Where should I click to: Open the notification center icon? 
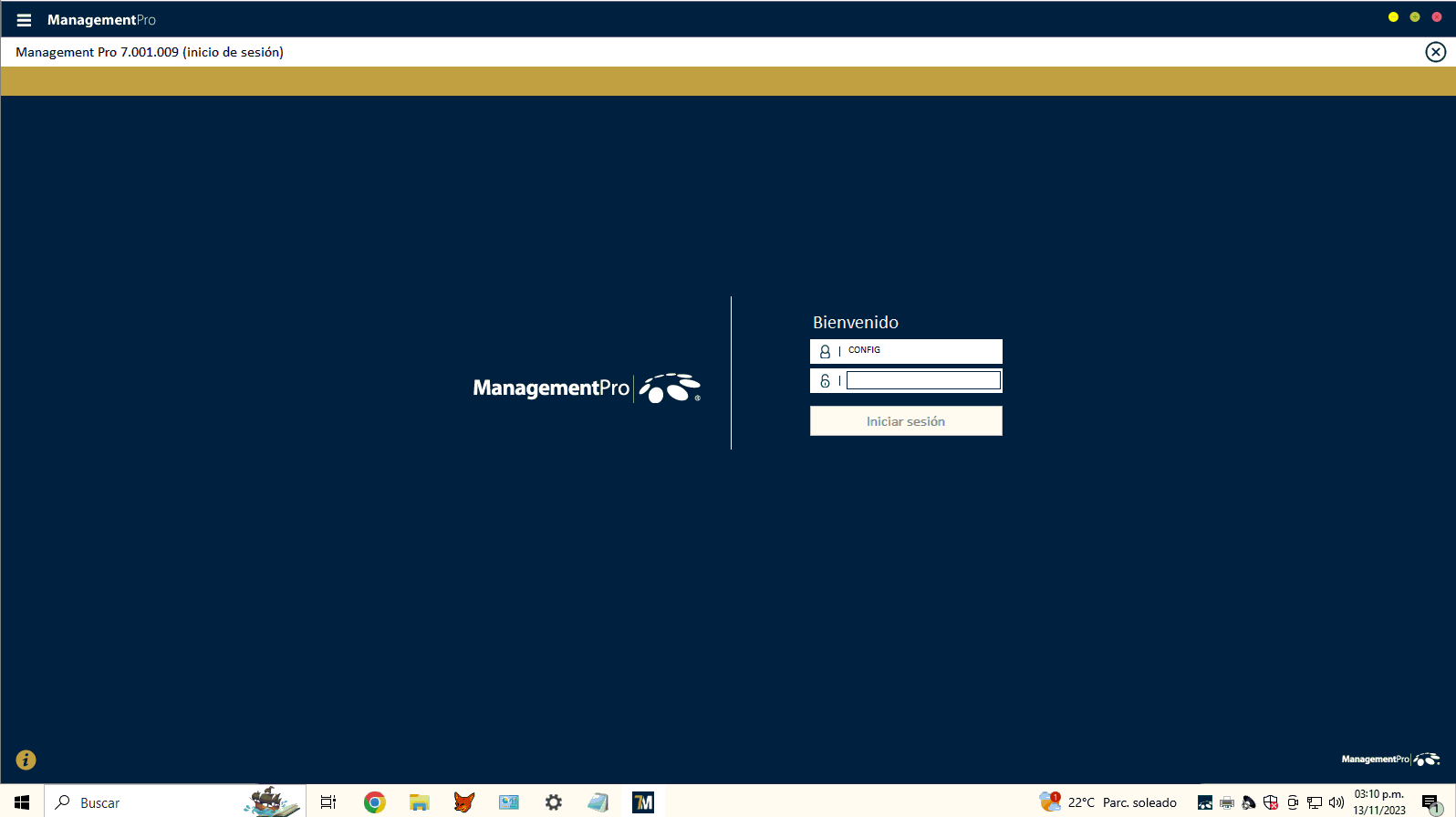coord(1430,802)
